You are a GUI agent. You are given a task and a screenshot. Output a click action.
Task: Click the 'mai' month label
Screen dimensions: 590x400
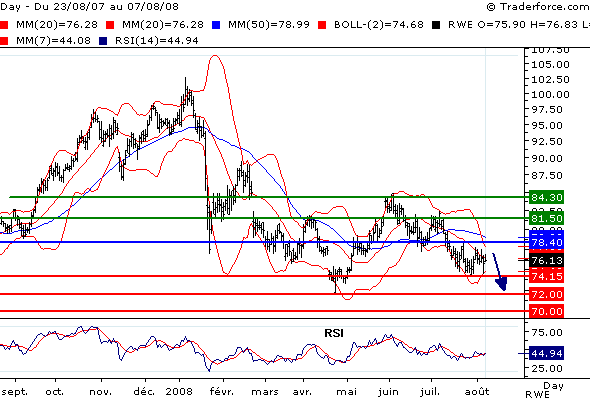click(347, 392)
